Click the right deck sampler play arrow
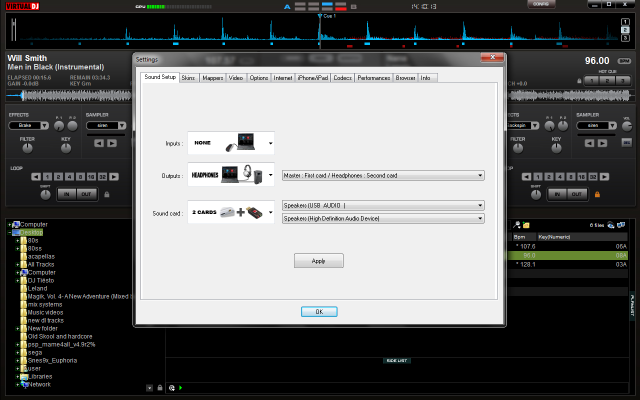The image size is (640, 400). coord(602,143)
